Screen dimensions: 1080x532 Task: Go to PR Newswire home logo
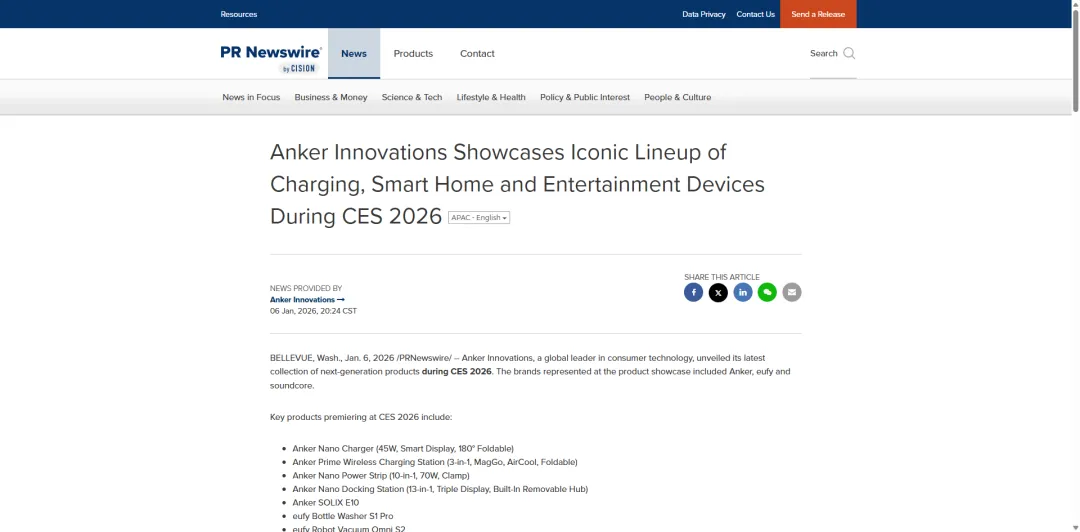click(271, 56)
